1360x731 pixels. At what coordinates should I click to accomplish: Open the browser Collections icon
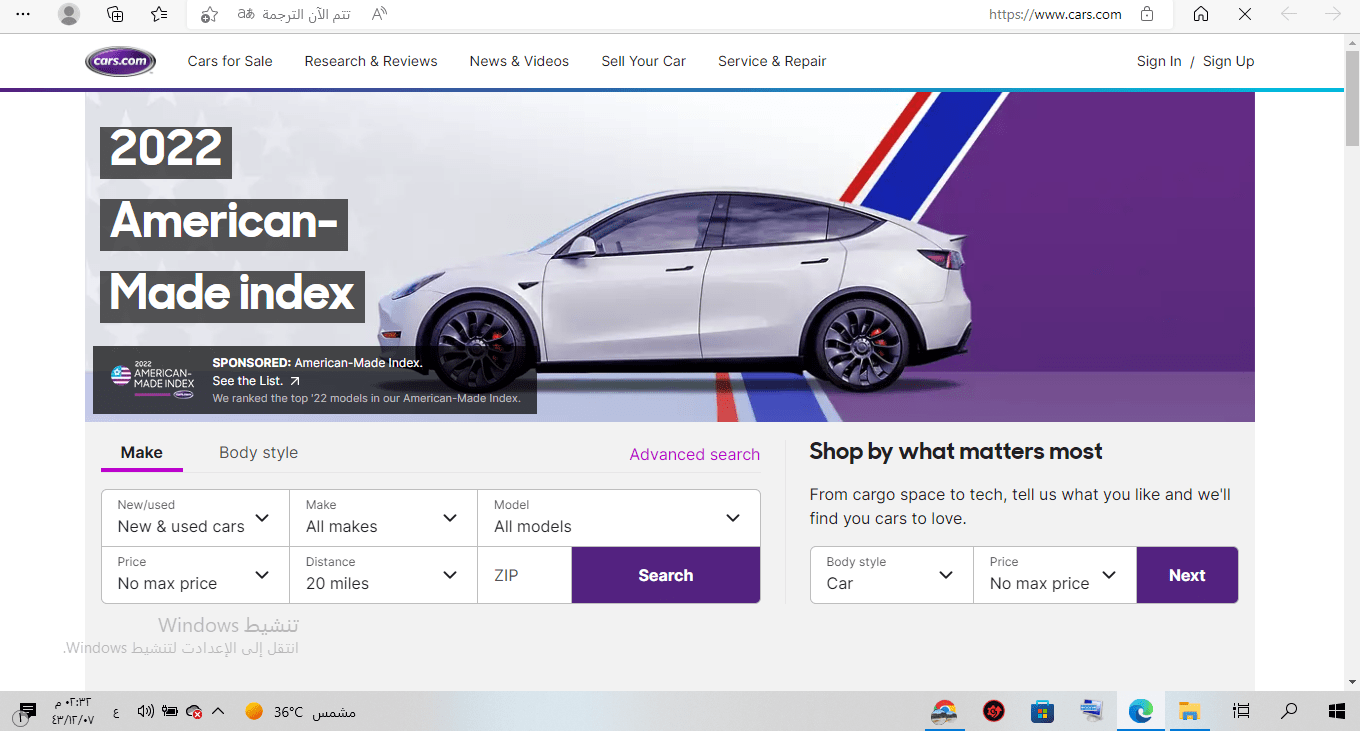point(115,14)
